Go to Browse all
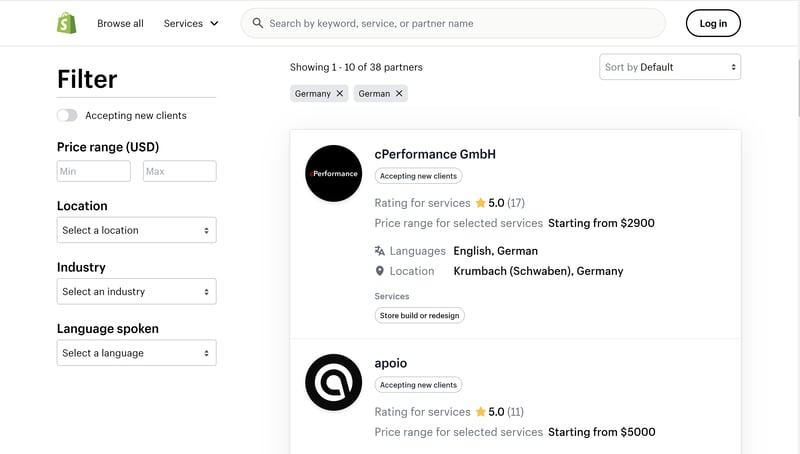Viewport: 800px width, 454px height. (x=120, y=23)
